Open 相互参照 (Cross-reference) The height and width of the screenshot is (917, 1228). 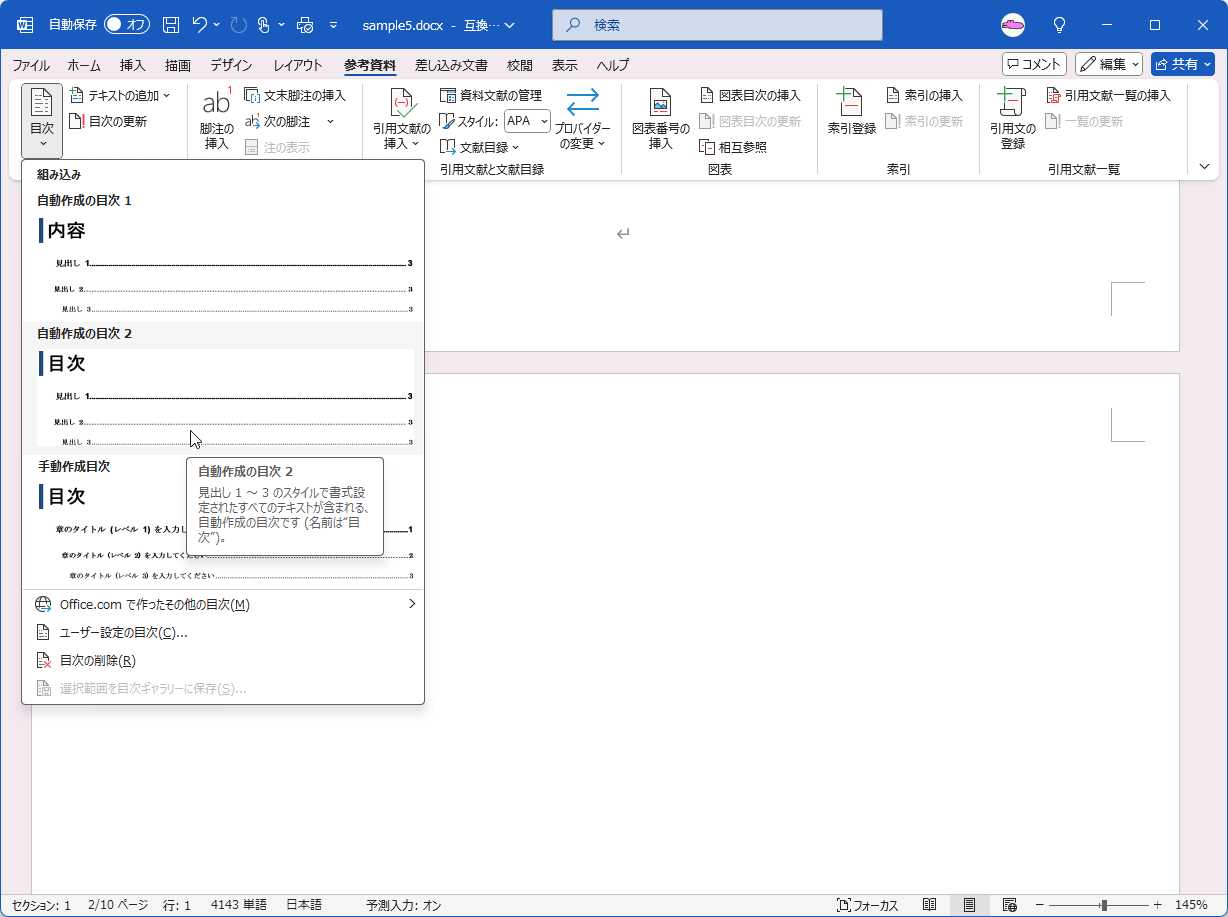[x=737, y=146]
